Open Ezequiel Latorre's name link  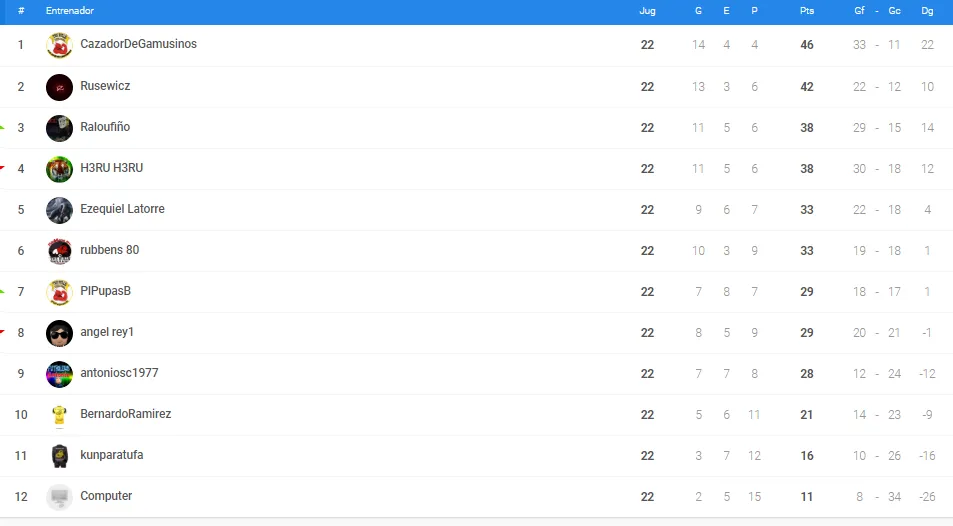(x=122, y=209)
